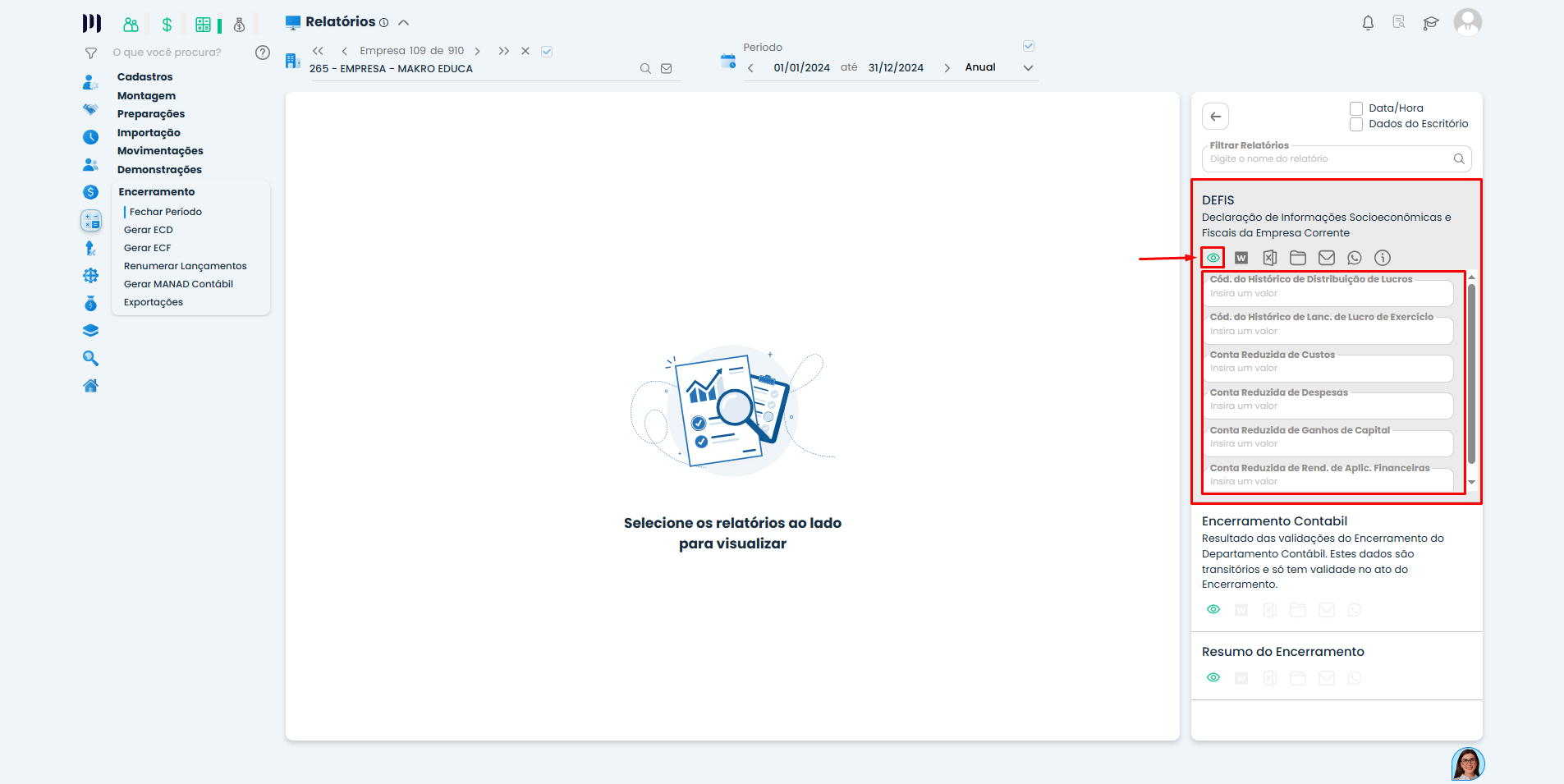Toggle the checkbox above Período
1564x784 pixels.
(1029, 47)
